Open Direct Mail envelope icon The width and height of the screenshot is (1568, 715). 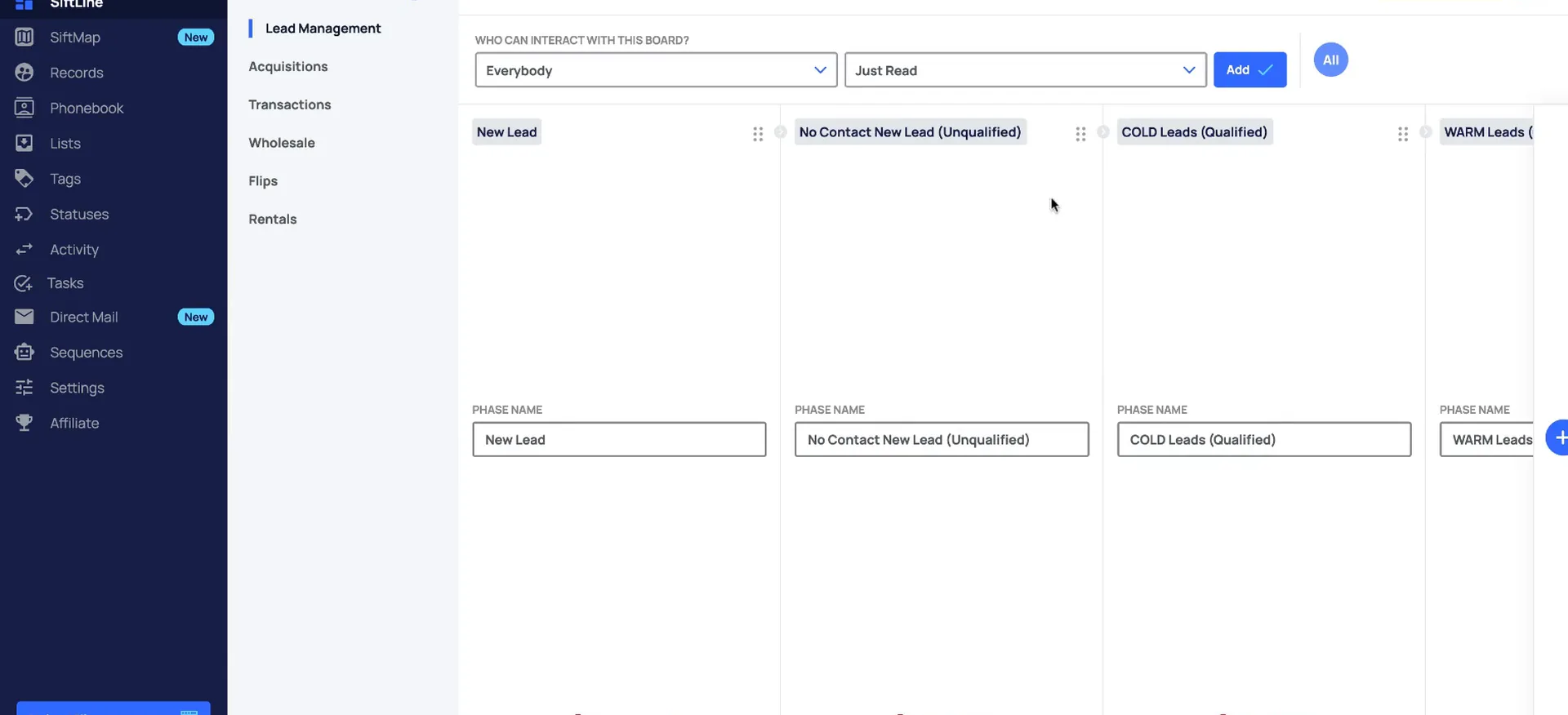point(24,317)
